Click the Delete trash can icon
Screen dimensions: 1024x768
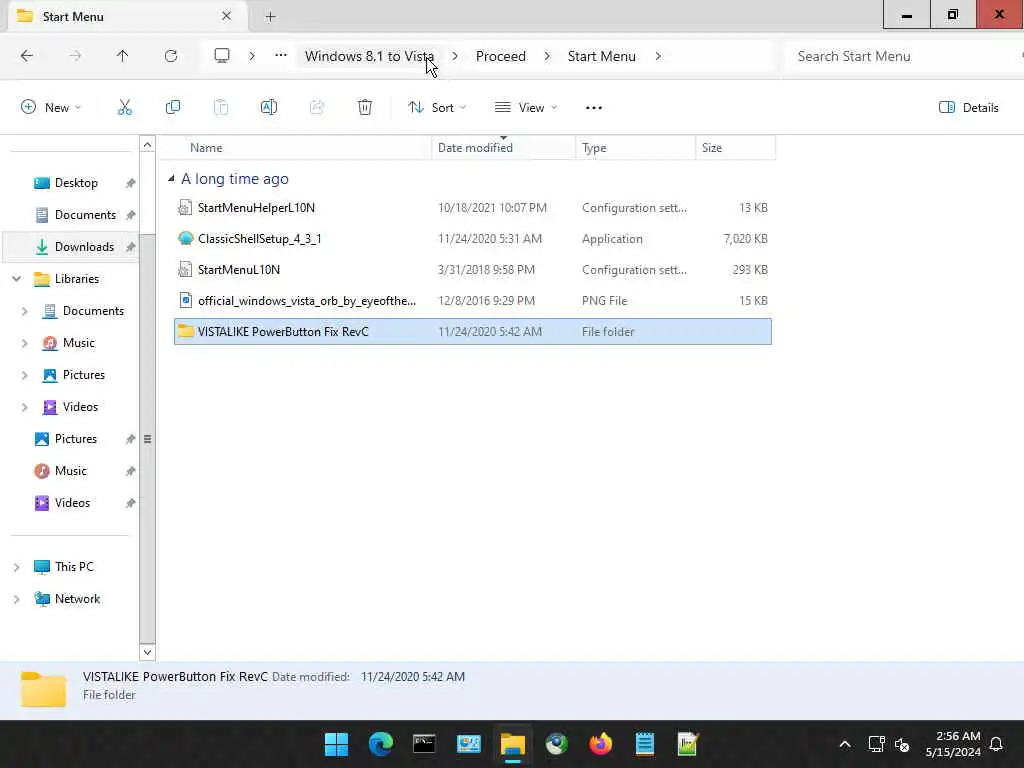[x=365, y=108]
